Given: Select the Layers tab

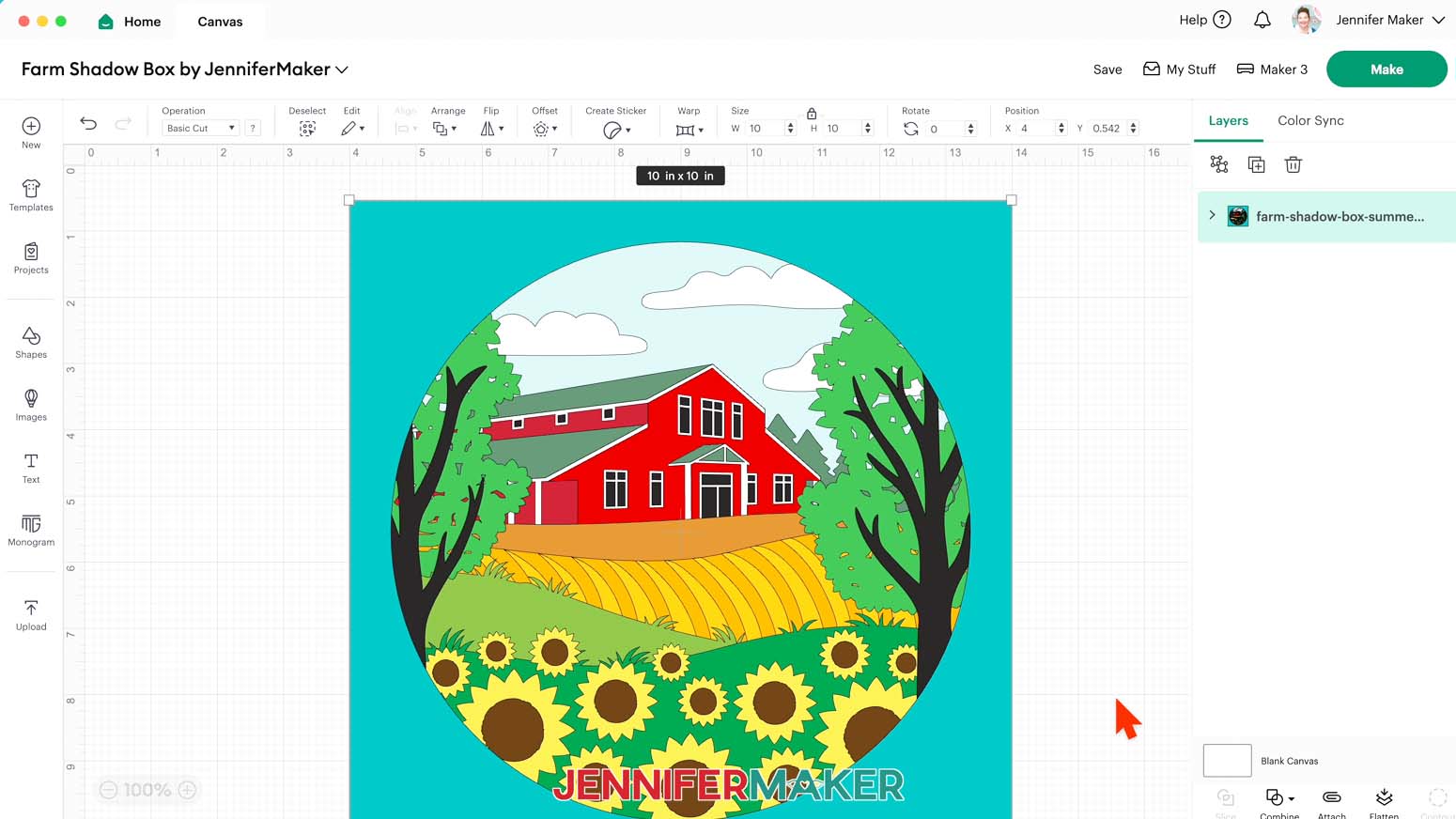Looking at the screenshot, I should pyautogui.click(x=1229, y=121).
